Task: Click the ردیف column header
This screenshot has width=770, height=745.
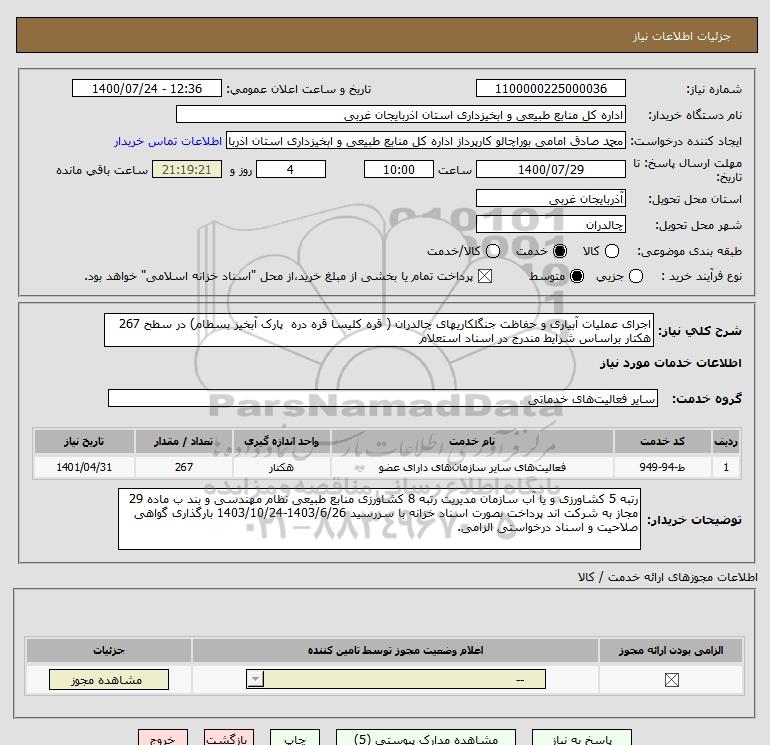Action: tap(726, 441)
